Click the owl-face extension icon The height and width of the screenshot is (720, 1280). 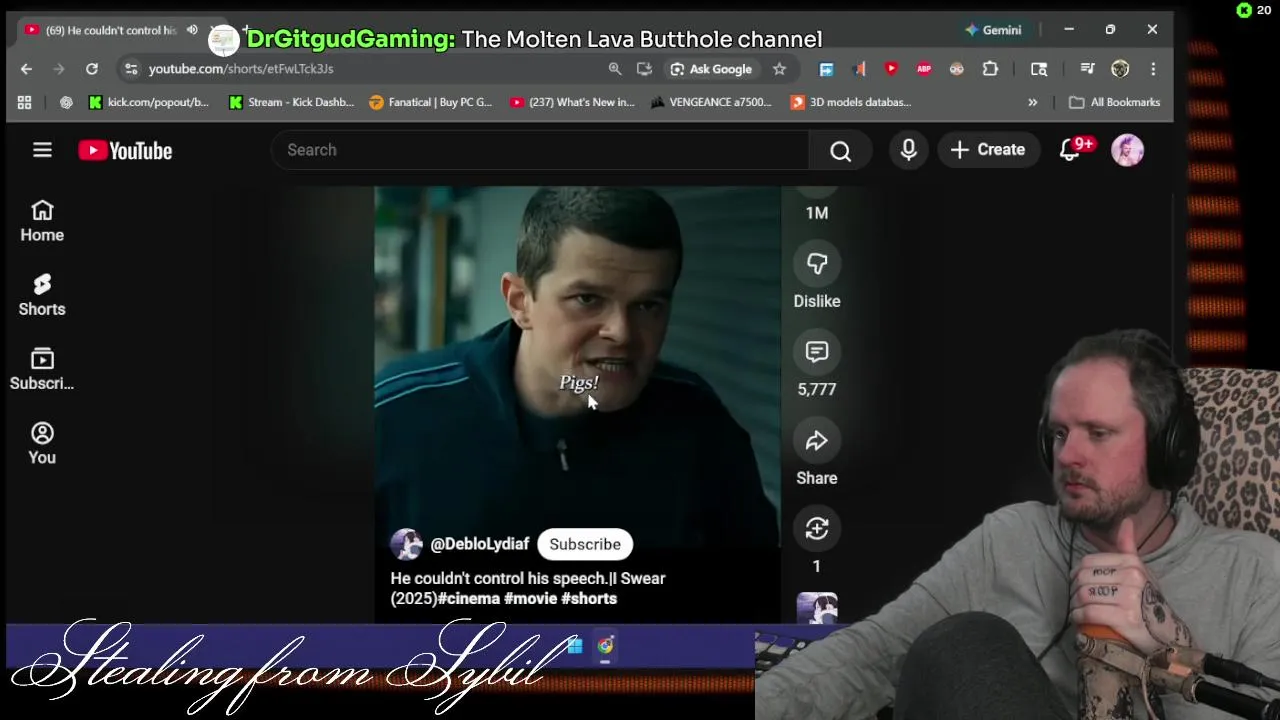click(x=957, y=69)
